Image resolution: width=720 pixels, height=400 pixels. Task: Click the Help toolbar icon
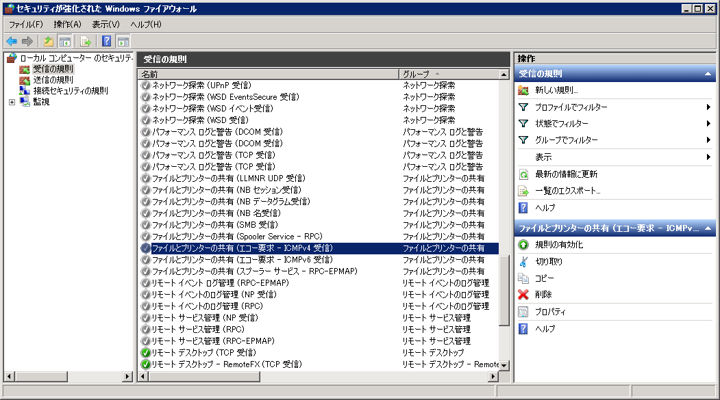point(107,41)
